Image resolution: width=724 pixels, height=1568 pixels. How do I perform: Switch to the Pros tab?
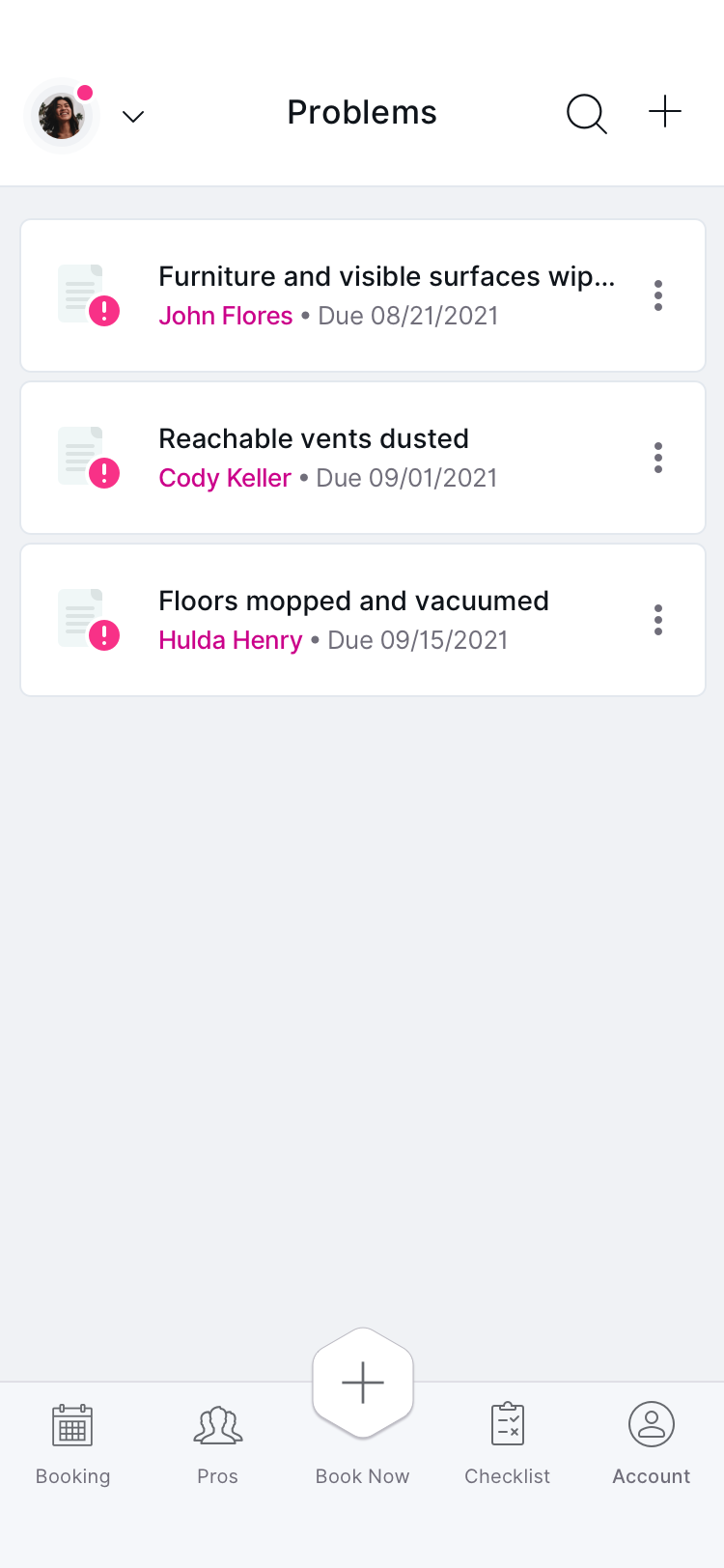[217, 1444]
